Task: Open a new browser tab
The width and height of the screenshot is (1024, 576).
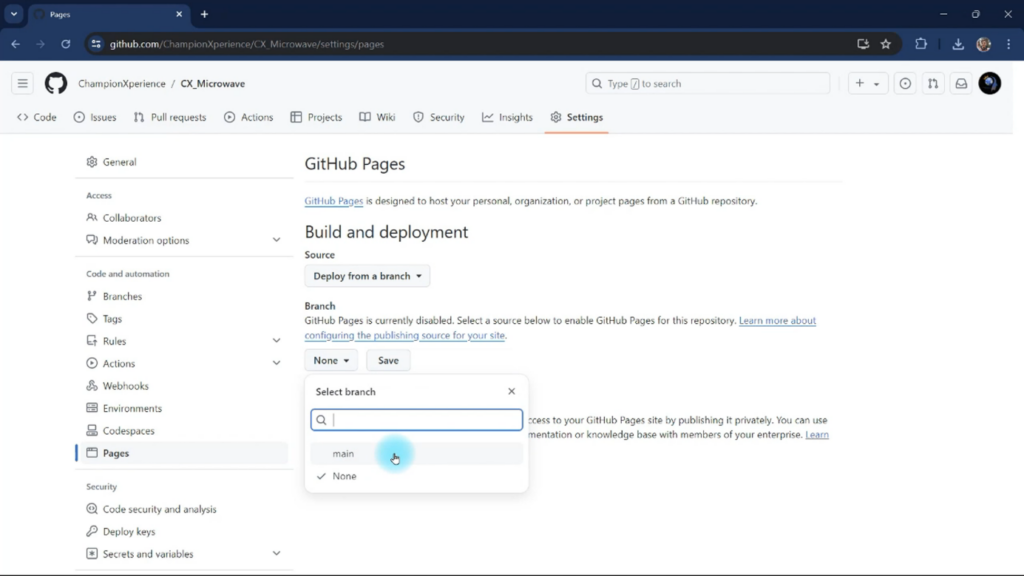Action: pos(204,14)
